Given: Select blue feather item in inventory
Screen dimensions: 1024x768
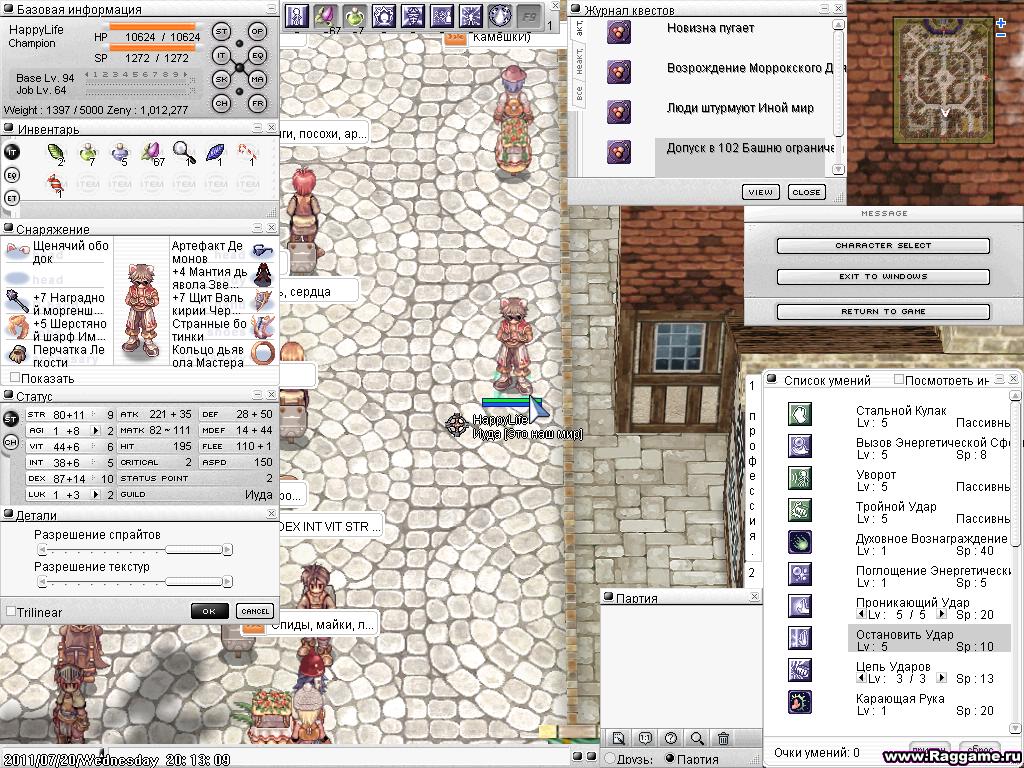Looking at the screenshot, I should [x=215, y=153].
